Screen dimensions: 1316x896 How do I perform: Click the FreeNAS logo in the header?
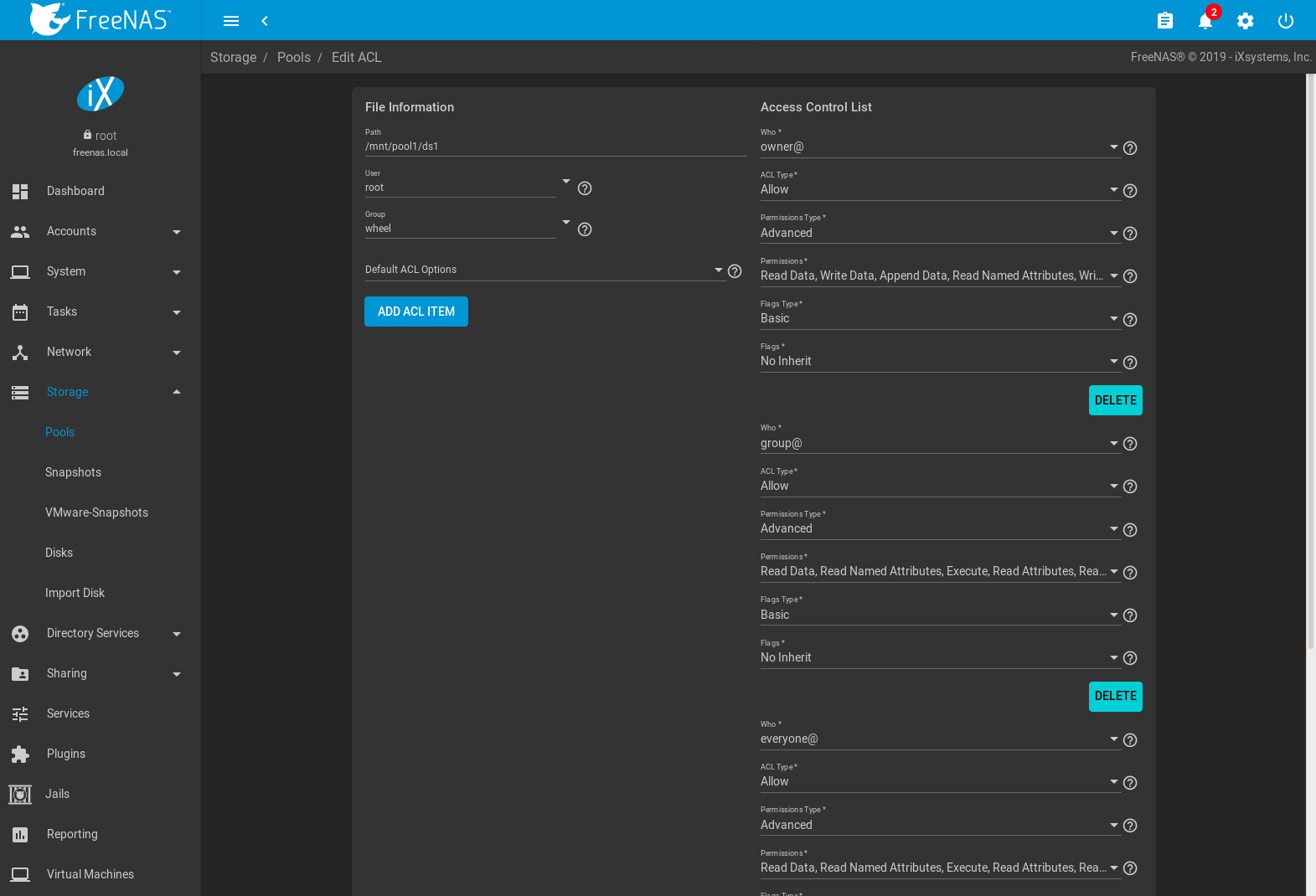click(101, 19)
